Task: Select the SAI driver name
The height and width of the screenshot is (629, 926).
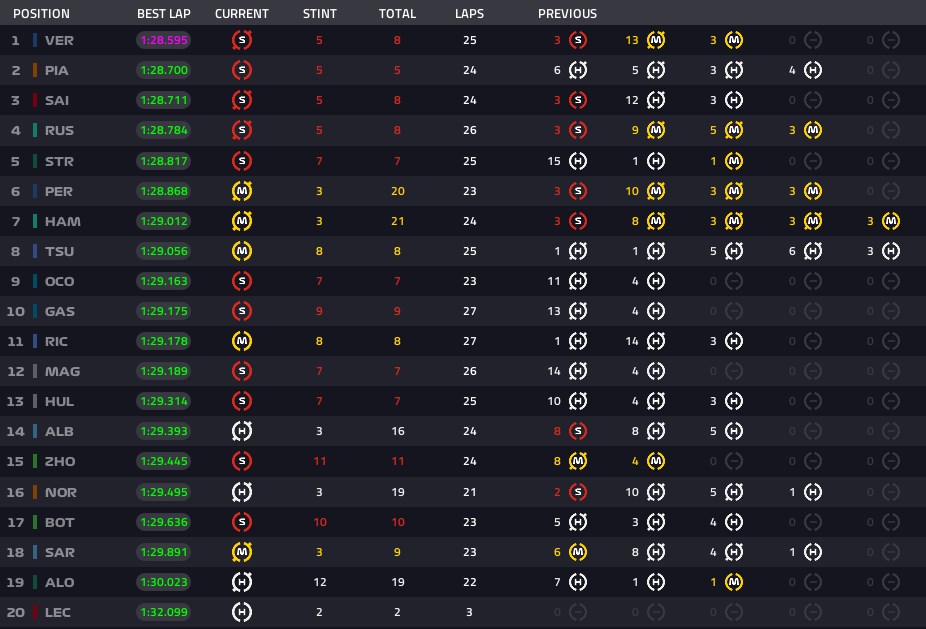Action: coord(57,100)
